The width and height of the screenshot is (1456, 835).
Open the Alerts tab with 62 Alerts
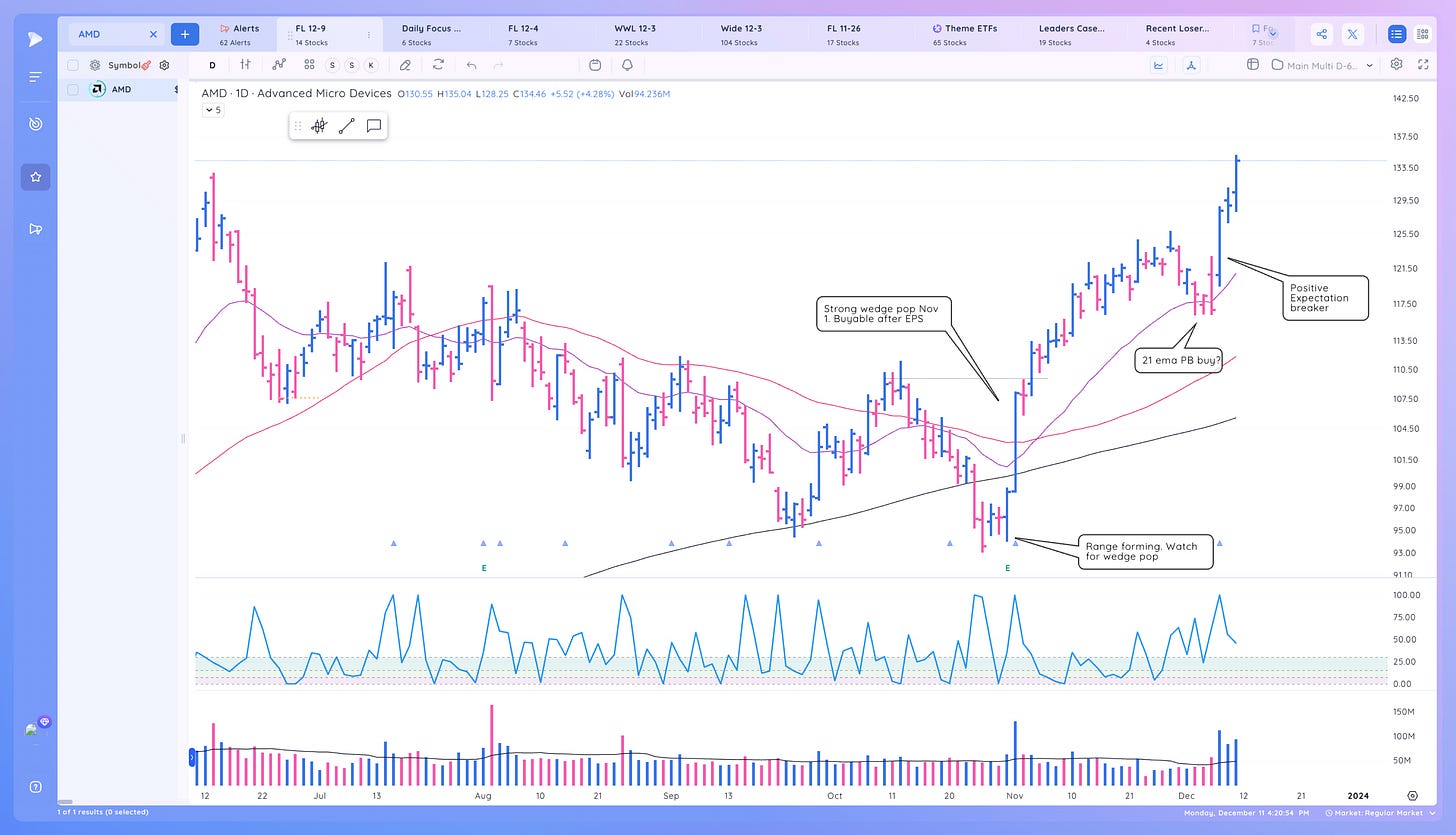[x=239, y=35]
